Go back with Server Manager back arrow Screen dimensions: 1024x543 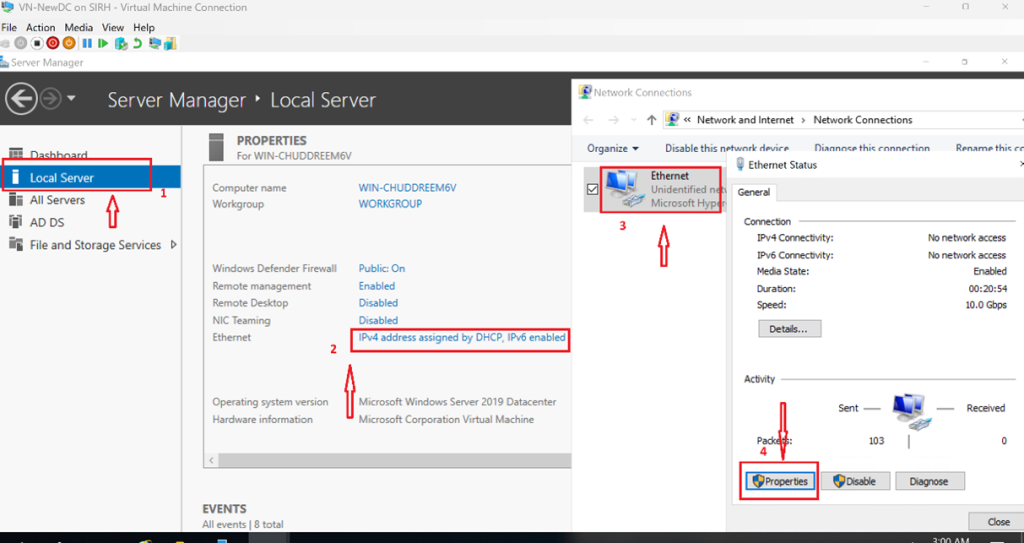coord(21,99)
